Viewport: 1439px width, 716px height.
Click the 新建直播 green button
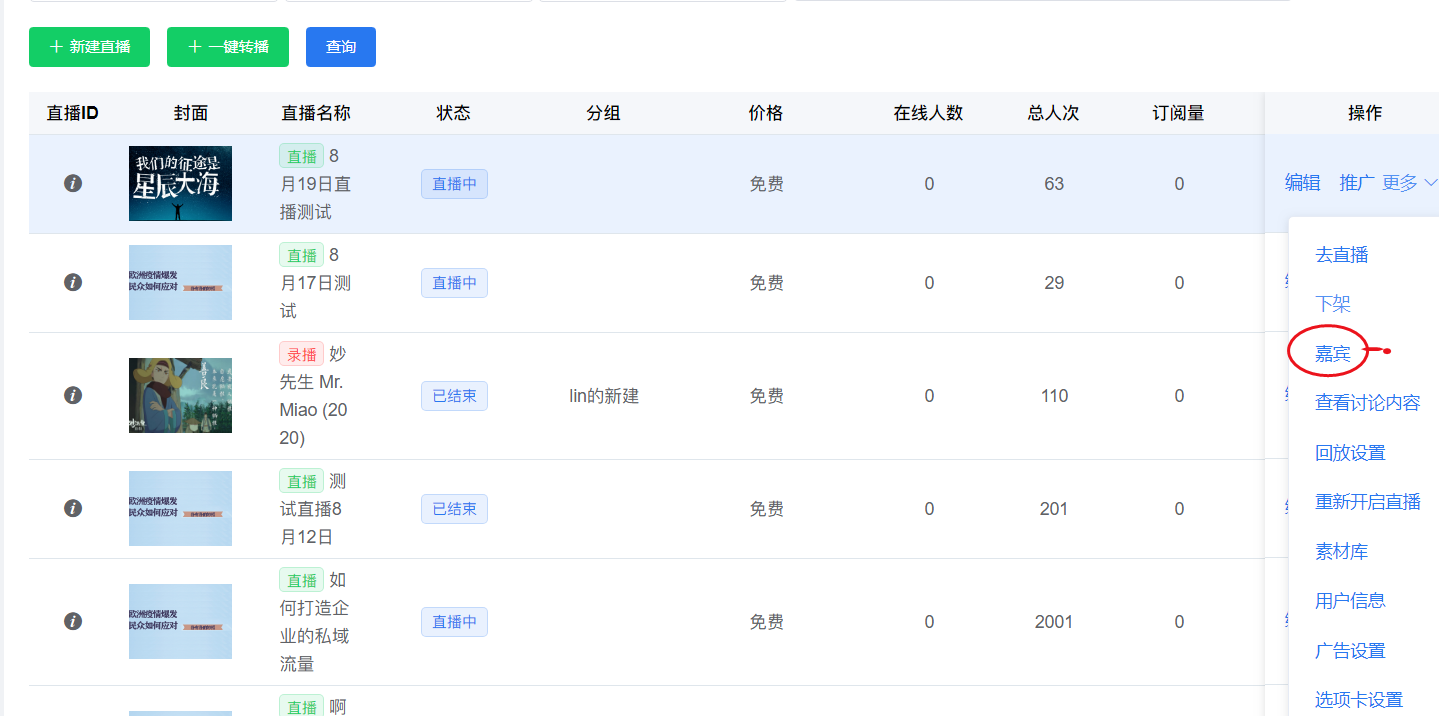(x=89, y=47)
